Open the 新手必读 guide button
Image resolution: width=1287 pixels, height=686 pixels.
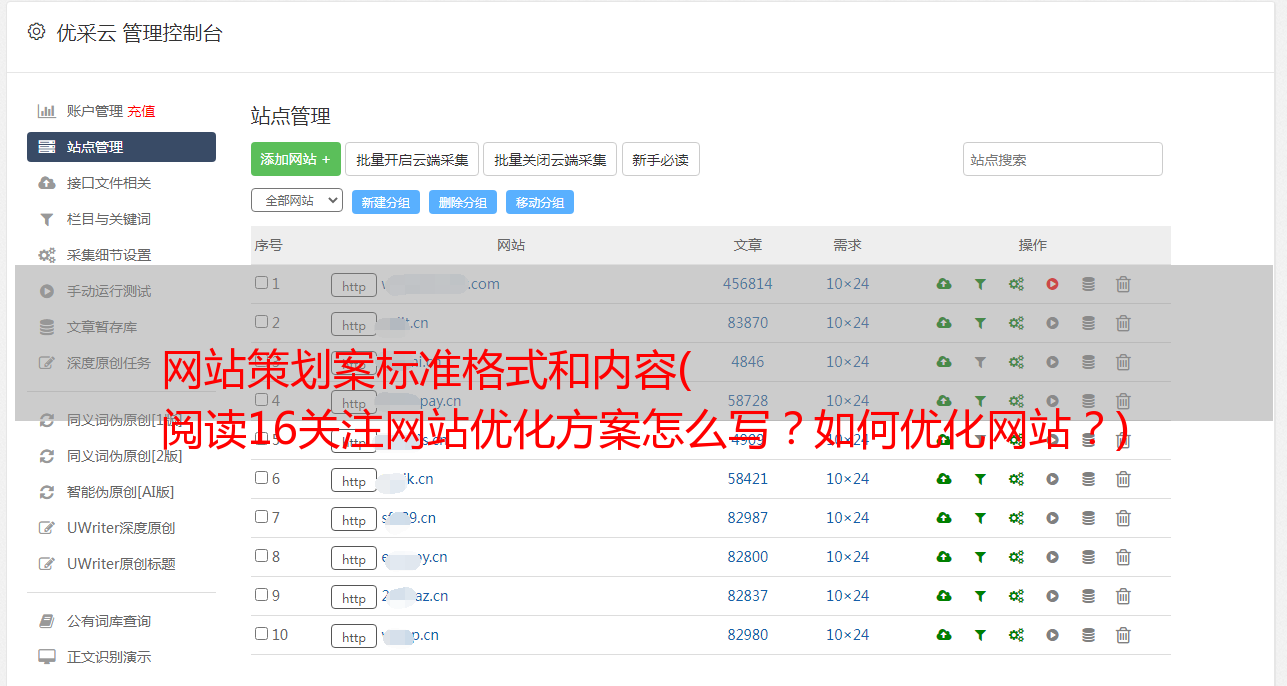[660, 159]
